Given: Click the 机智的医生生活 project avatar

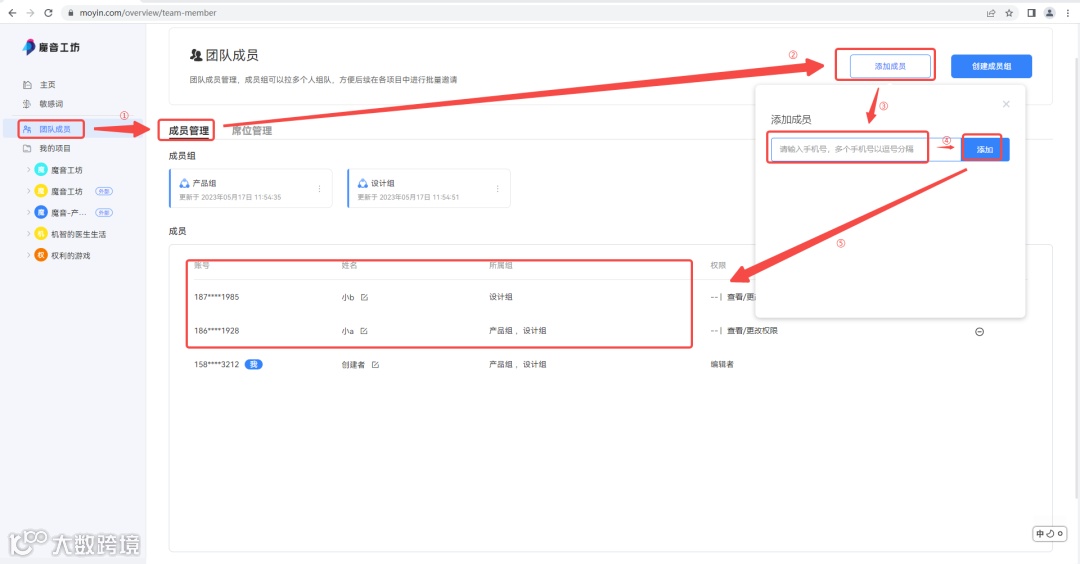Looking at the screenshot, I should point(41,233).
